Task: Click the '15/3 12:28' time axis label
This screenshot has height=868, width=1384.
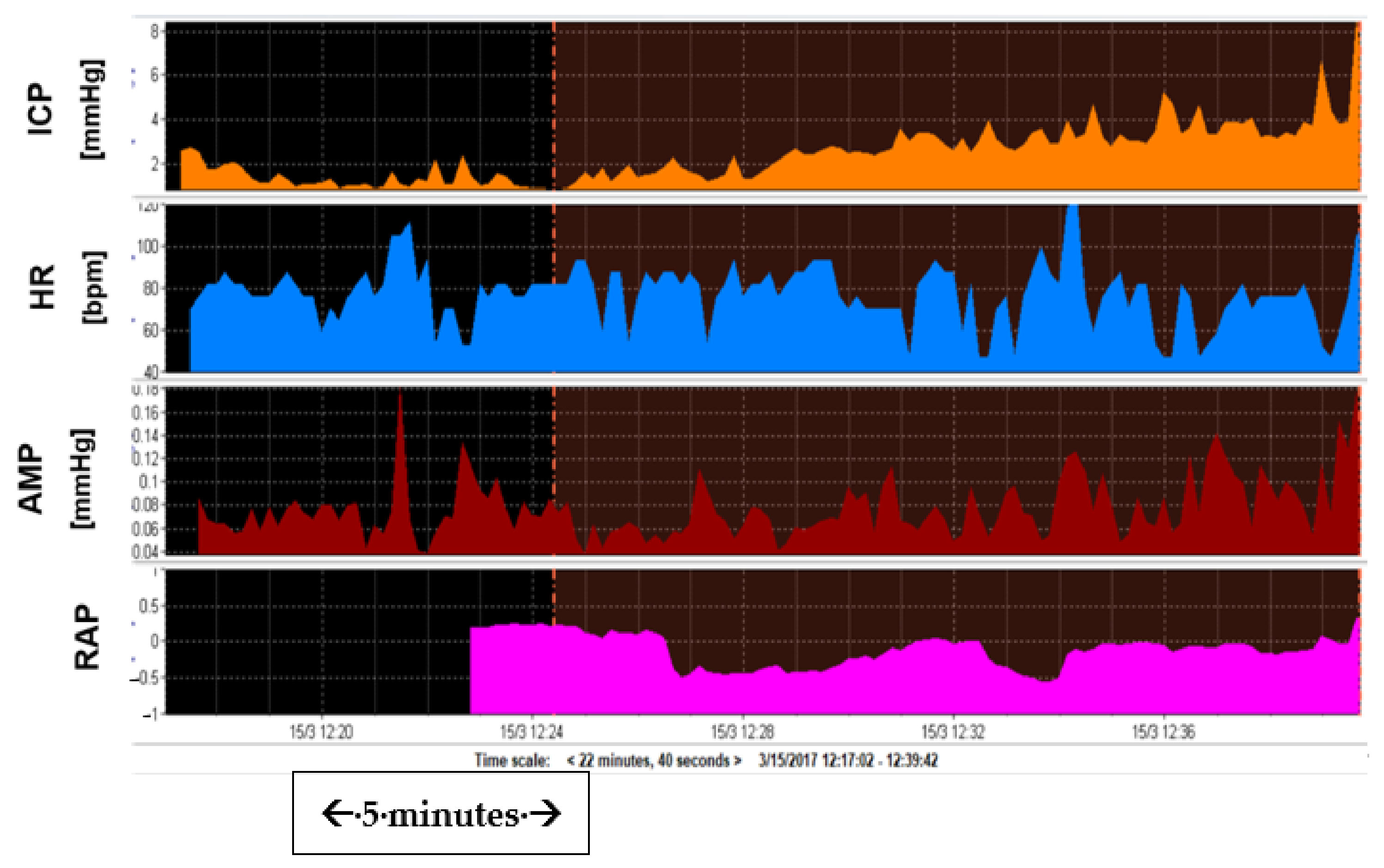Action: pyautogui.click(x=742, y=732)
